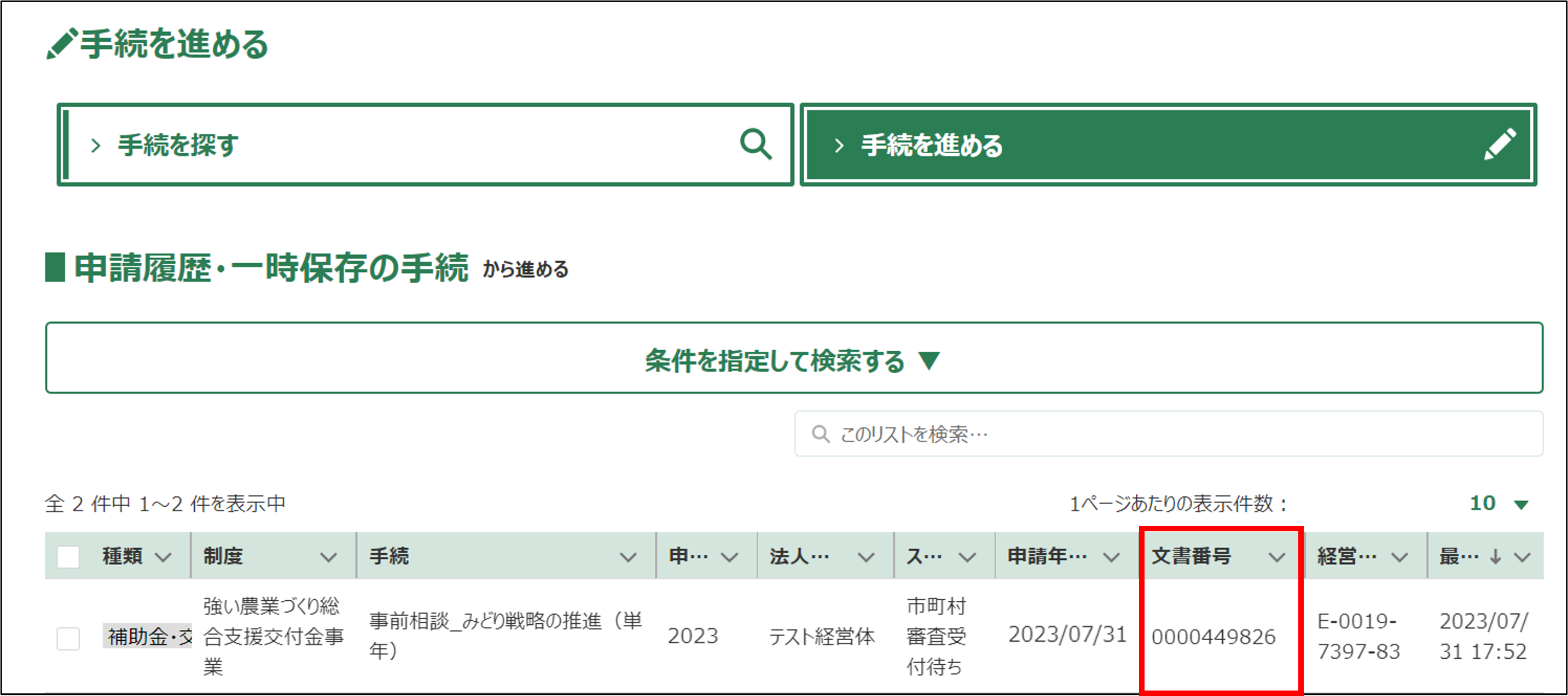Check the checkbox for the 補助金 row
Screen dimensions: 1568x696
(x=68, y=638)
